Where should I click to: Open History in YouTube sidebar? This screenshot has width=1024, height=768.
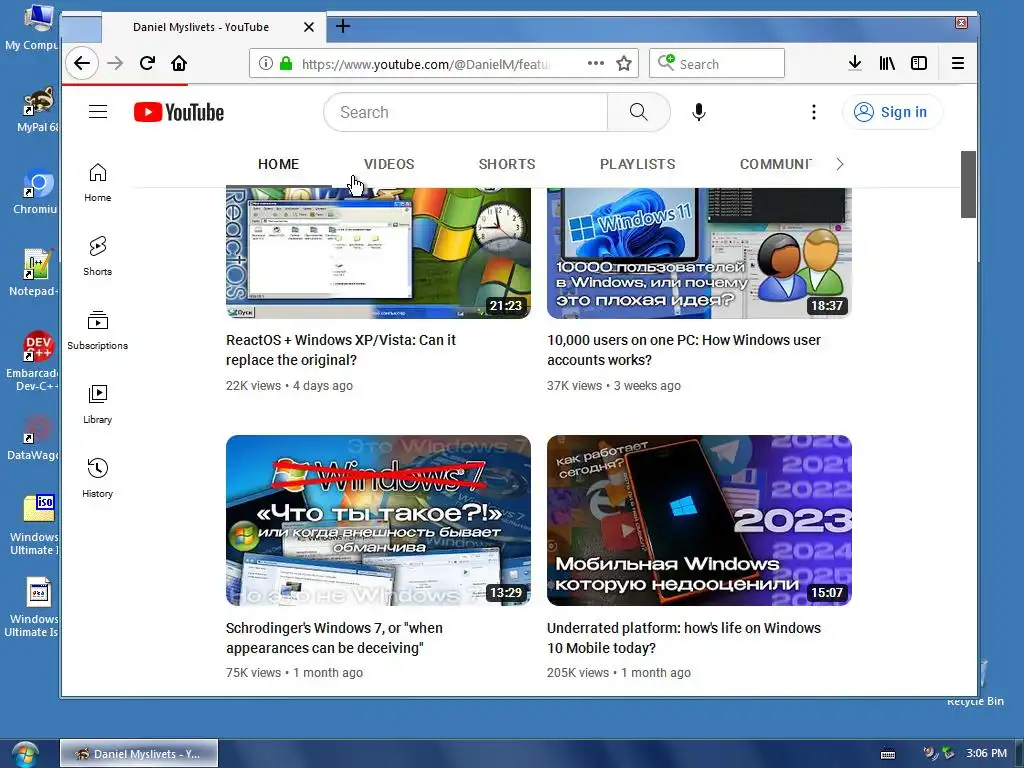tap(97, 479)
